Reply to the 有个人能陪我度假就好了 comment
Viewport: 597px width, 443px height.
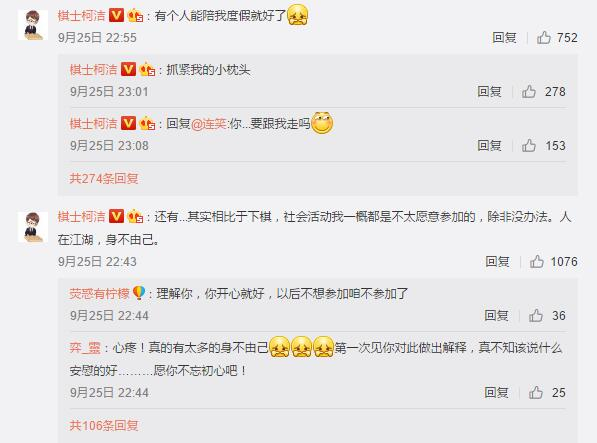(x=504, y=37)
